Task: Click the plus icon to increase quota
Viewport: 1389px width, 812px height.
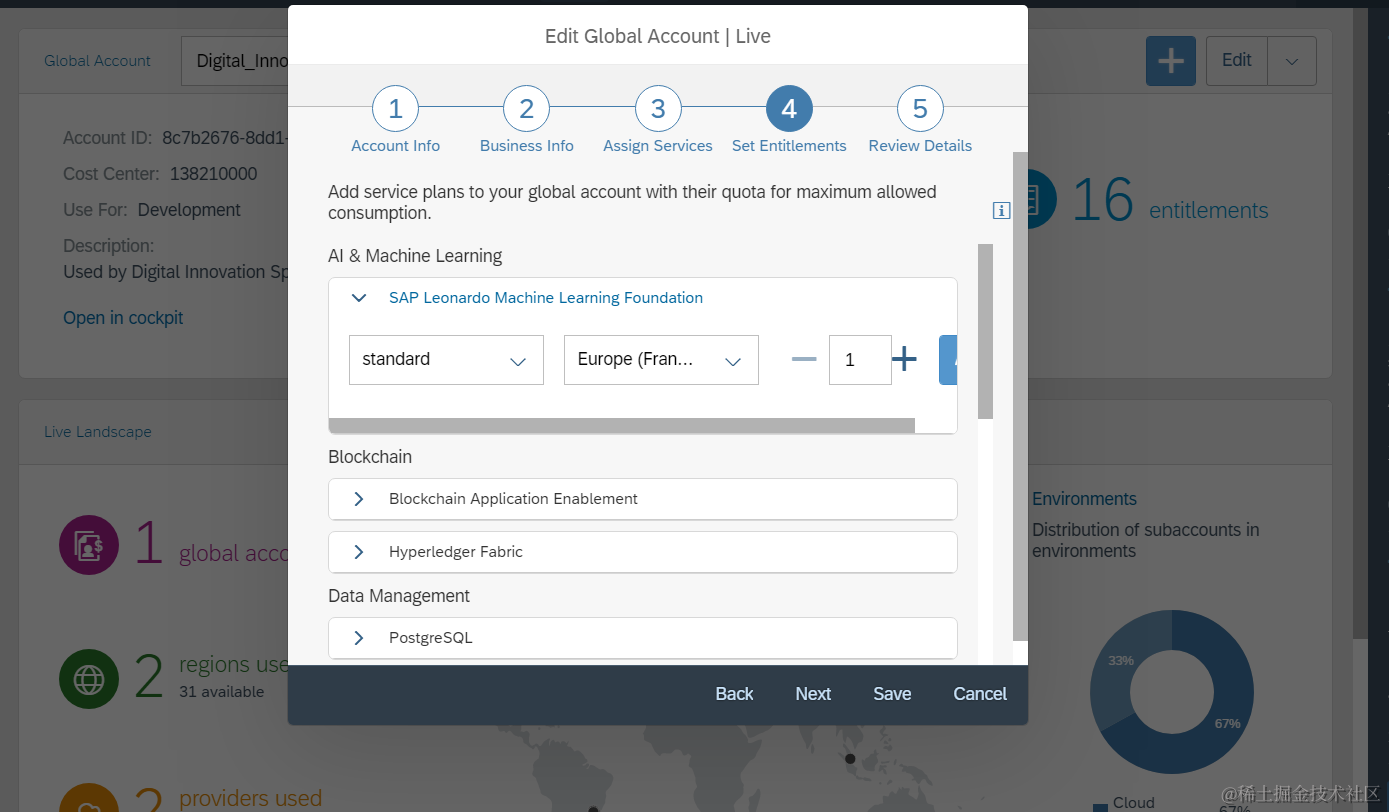Action: point(904,359)
